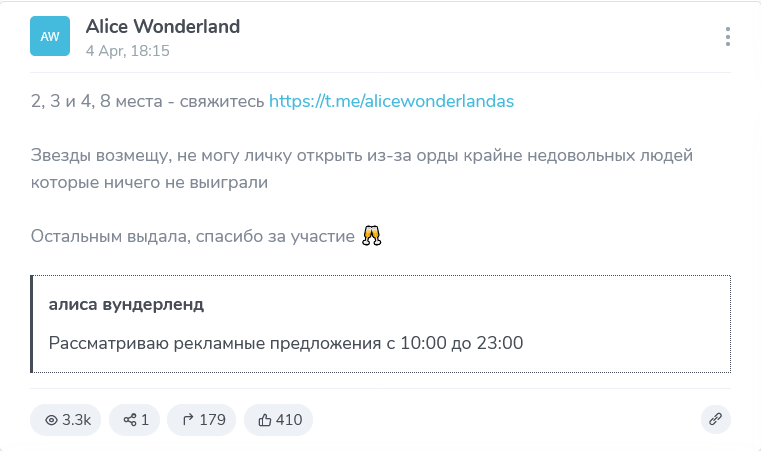Click the "Остальным выдала" thank-you line
The height and width of the screenshot is (451, 761).
click(x=192, y=237)
